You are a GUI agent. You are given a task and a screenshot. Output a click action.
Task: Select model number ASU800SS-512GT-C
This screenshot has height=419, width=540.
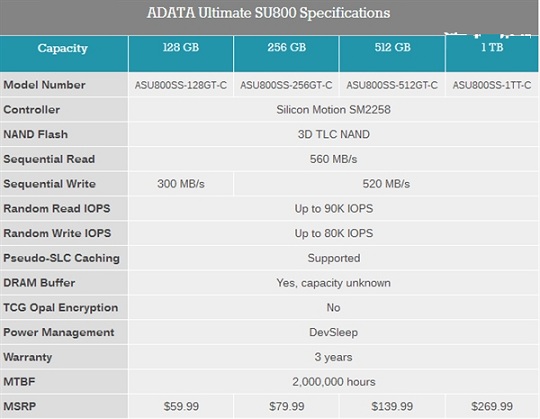[x=392, y=85]
